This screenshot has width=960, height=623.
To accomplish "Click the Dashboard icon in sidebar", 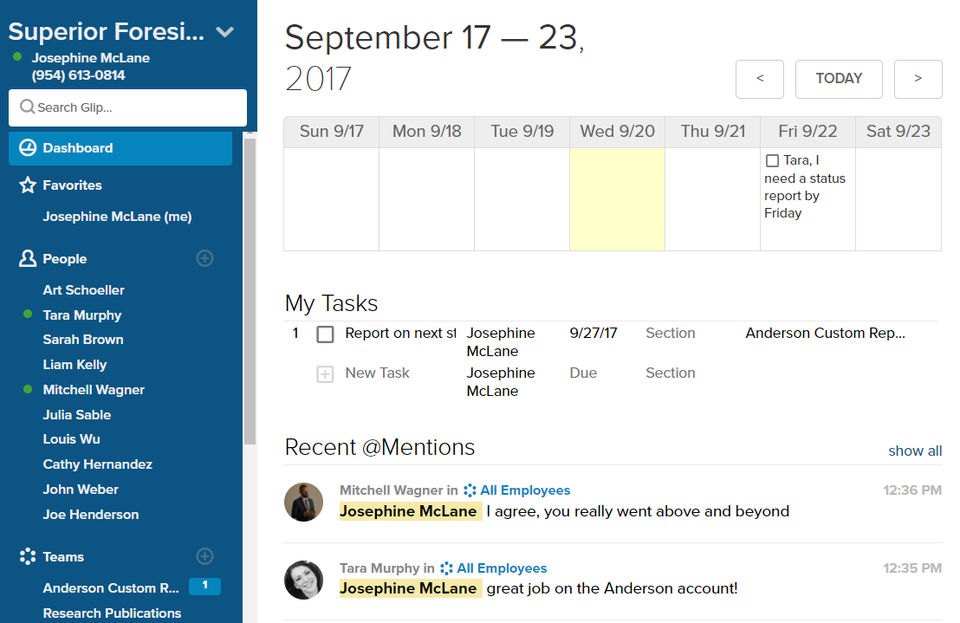I will click(x=28, y=148).
